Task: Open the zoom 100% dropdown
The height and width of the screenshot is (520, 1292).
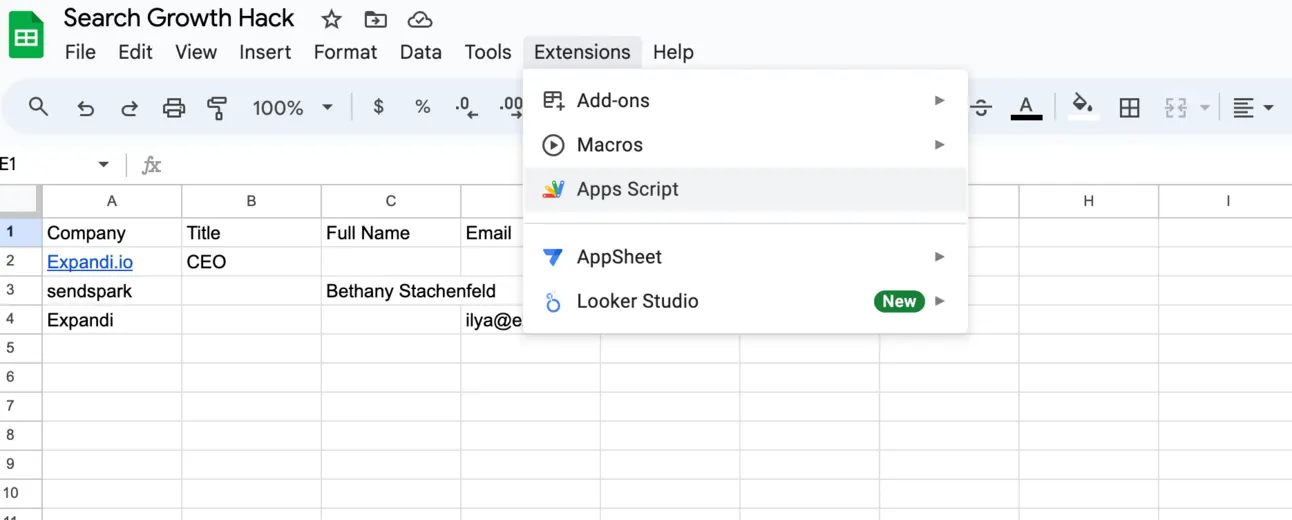Action: coord(292,107)
